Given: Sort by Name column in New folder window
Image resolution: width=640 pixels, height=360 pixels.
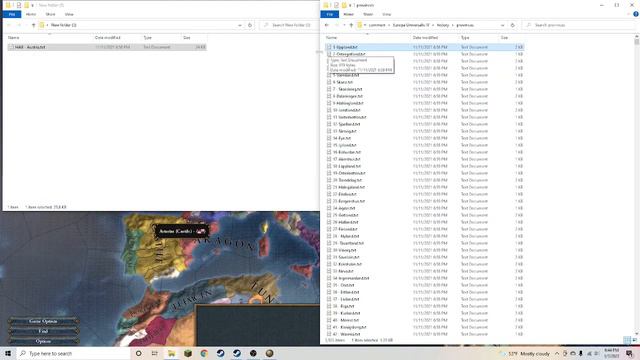Looking at the screenshot, I should (13, 38).
